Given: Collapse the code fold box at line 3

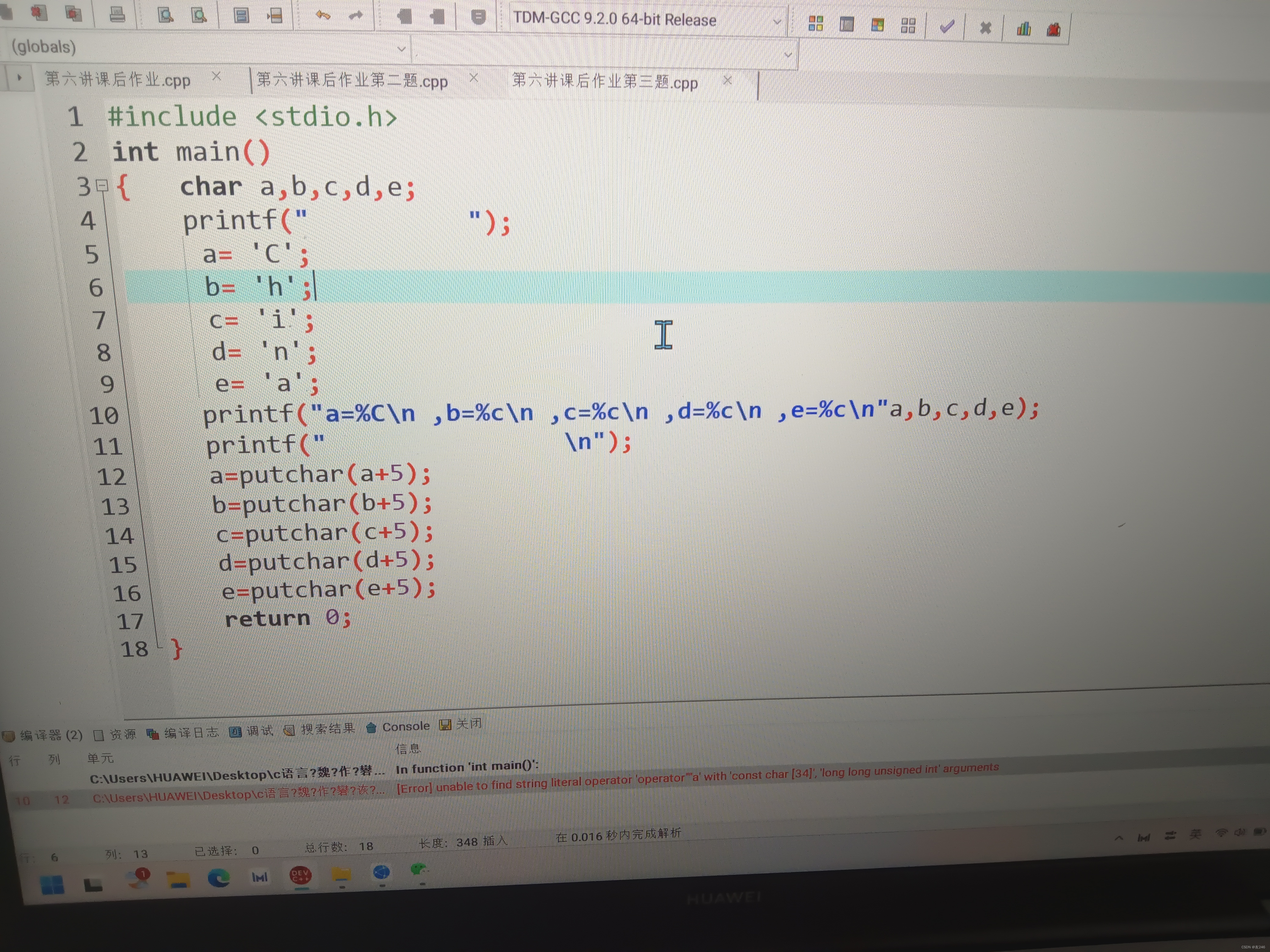Looking at the screenshot, I should pos(102,185).
